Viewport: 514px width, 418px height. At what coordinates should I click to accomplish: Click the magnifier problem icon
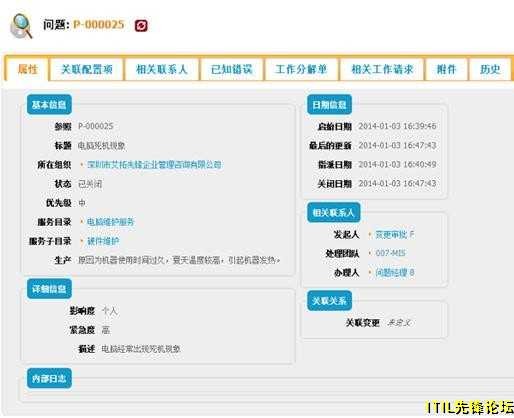click(x=22, y=26)
